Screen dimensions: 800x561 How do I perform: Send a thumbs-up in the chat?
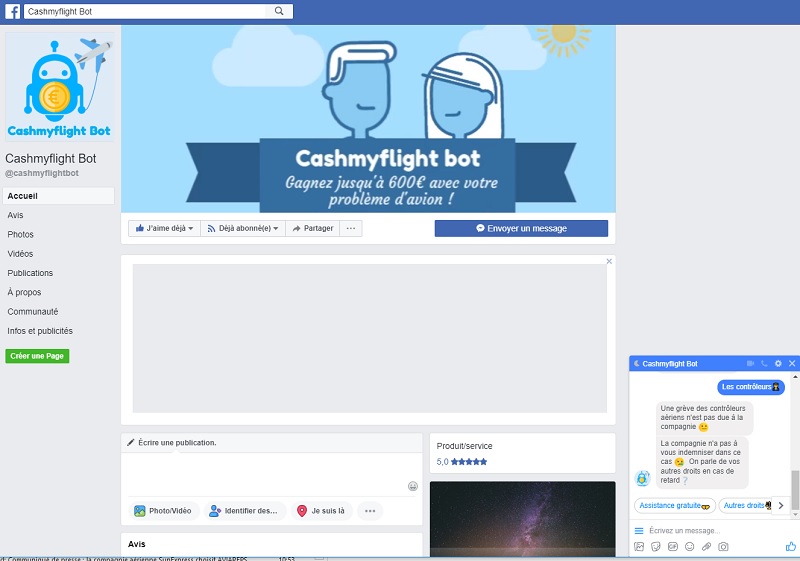(790, 547)
